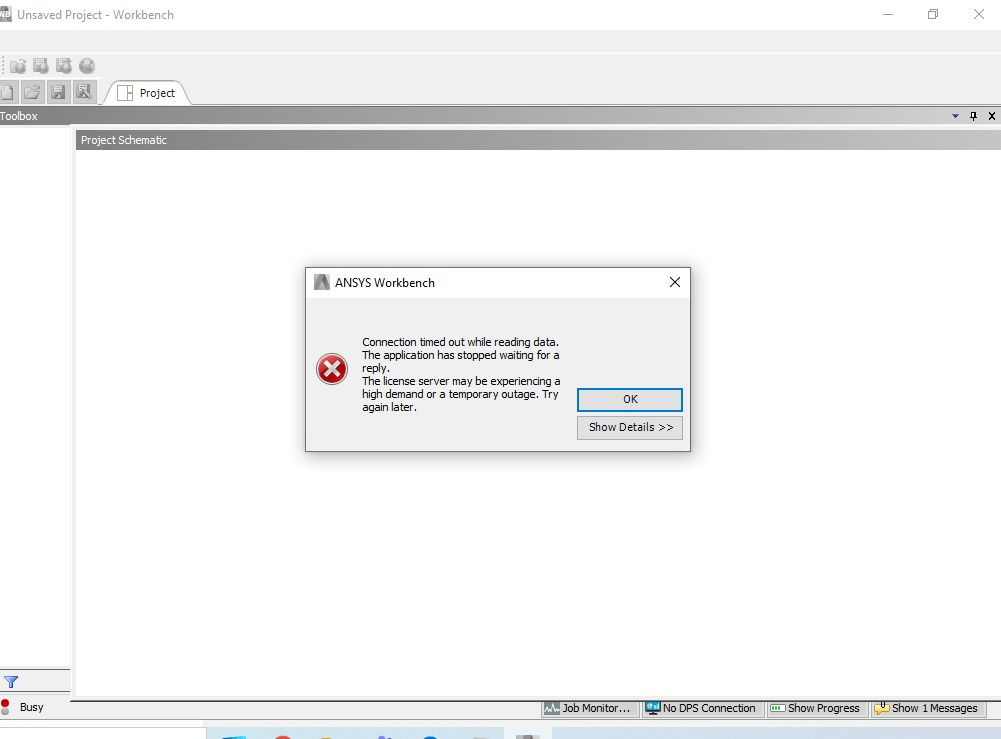Open the Toolbox panel dropdown arrow

click(x=955, y=116)
